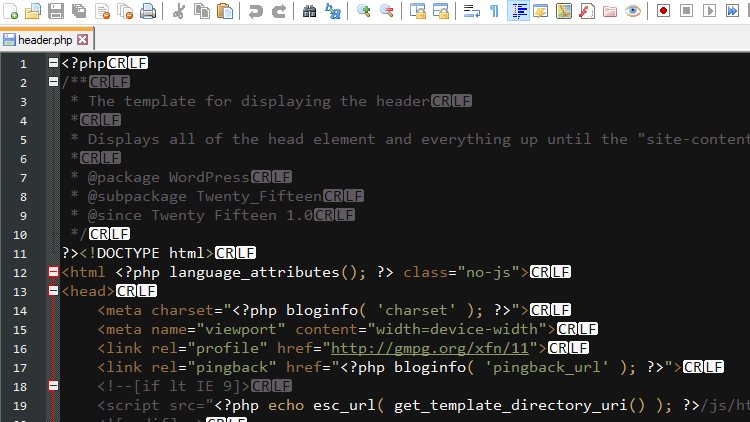Zoom in on the editor text
750x422 pixels.
click(x=364, y=11)
